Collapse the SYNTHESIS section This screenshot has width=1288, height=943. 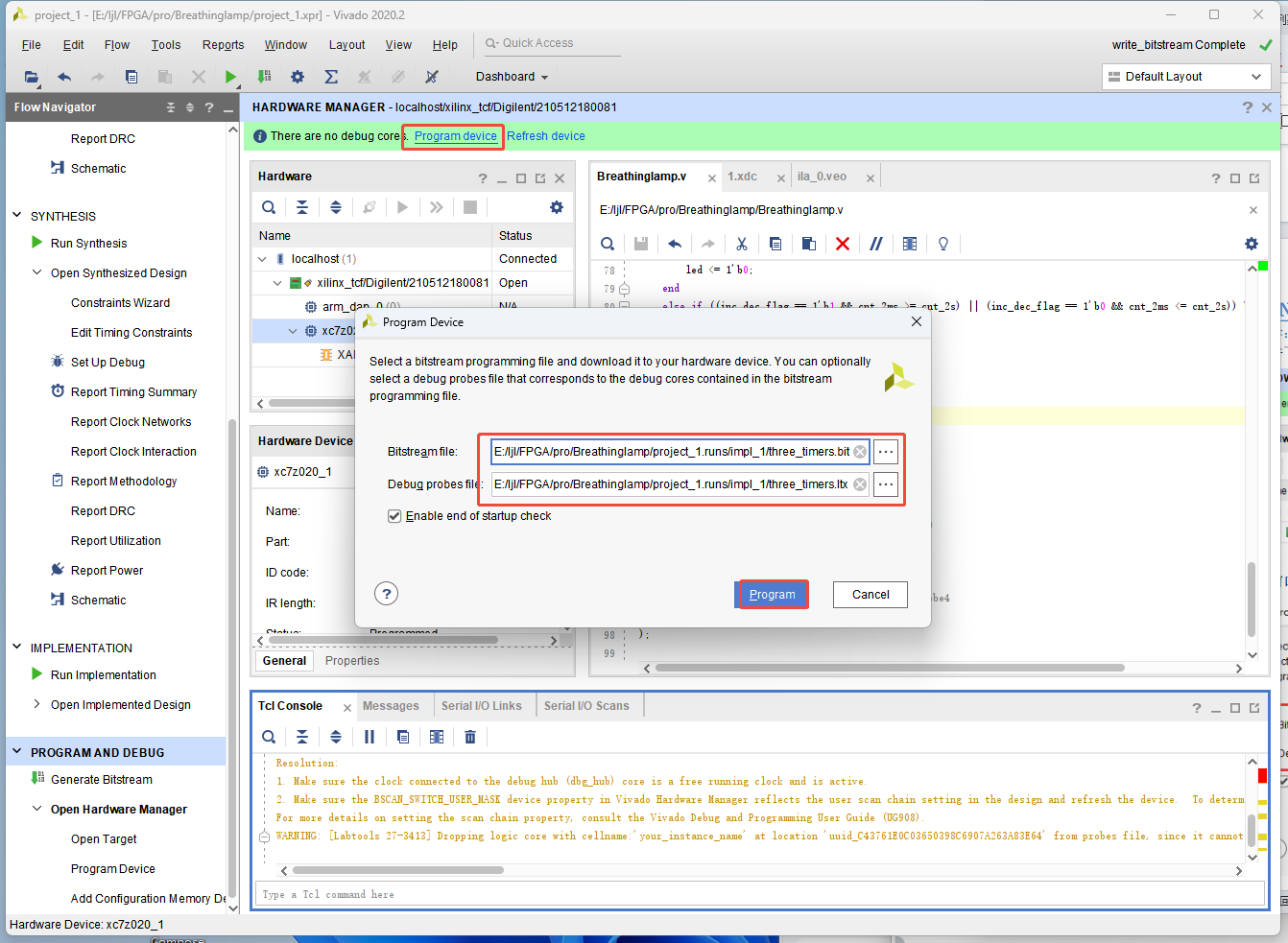(x=16, y=216)
